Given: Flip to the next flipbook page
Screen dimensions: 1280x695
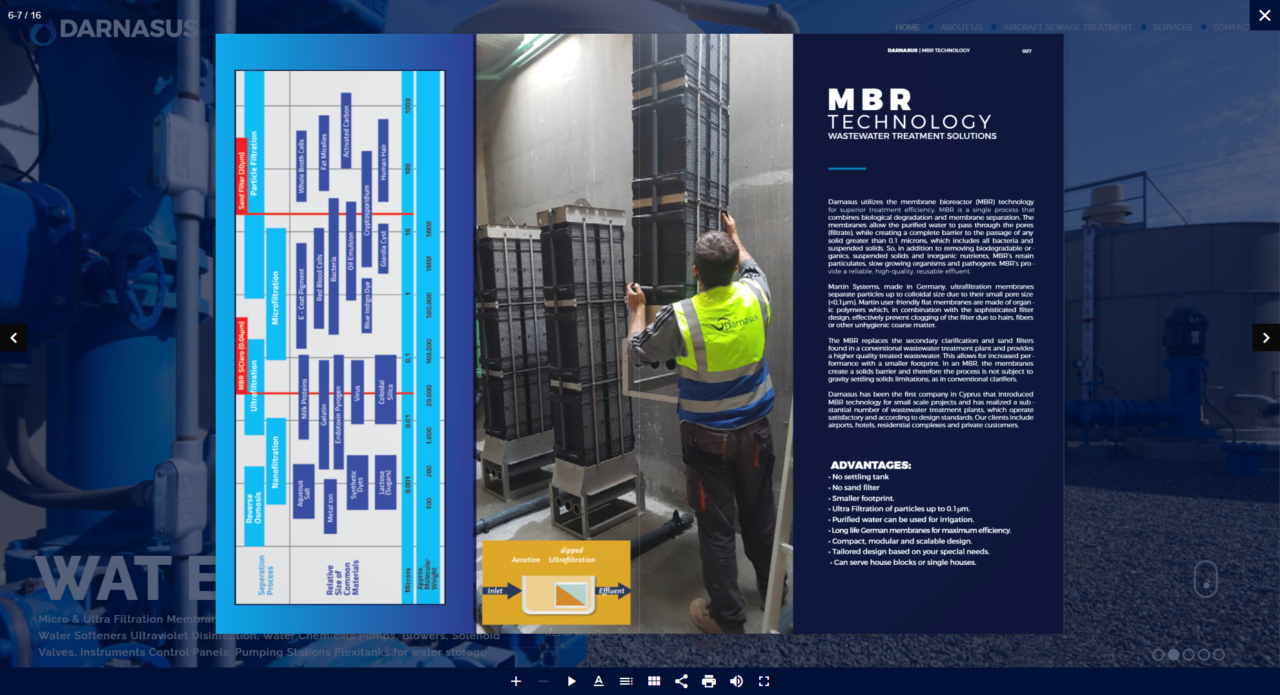Looking at the screenshot, I should (1266, 338).
